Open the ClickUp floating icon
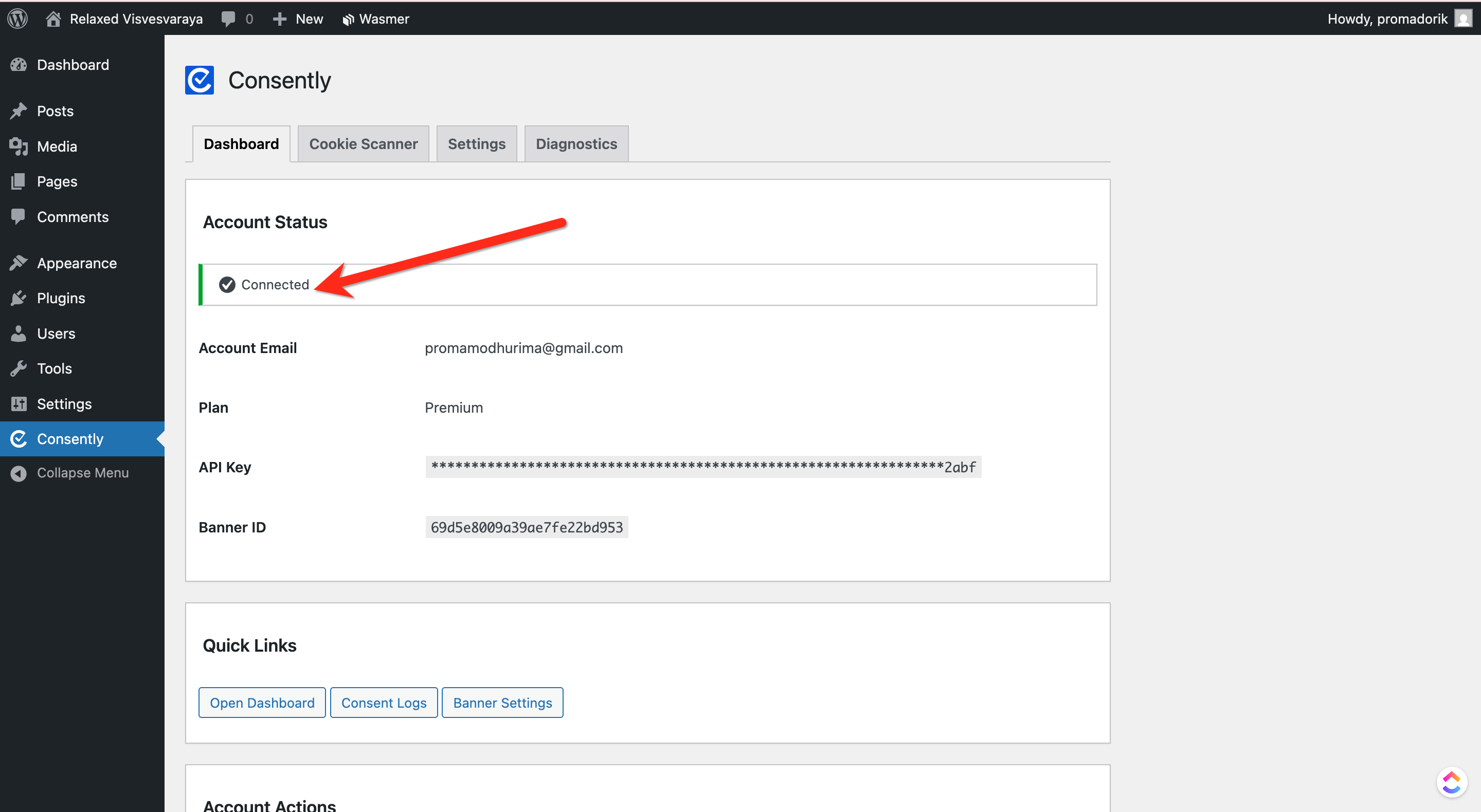Image resolution: width=1481 pixels, height=812 pixels. pyautogui.click(x=1451, y=782)
